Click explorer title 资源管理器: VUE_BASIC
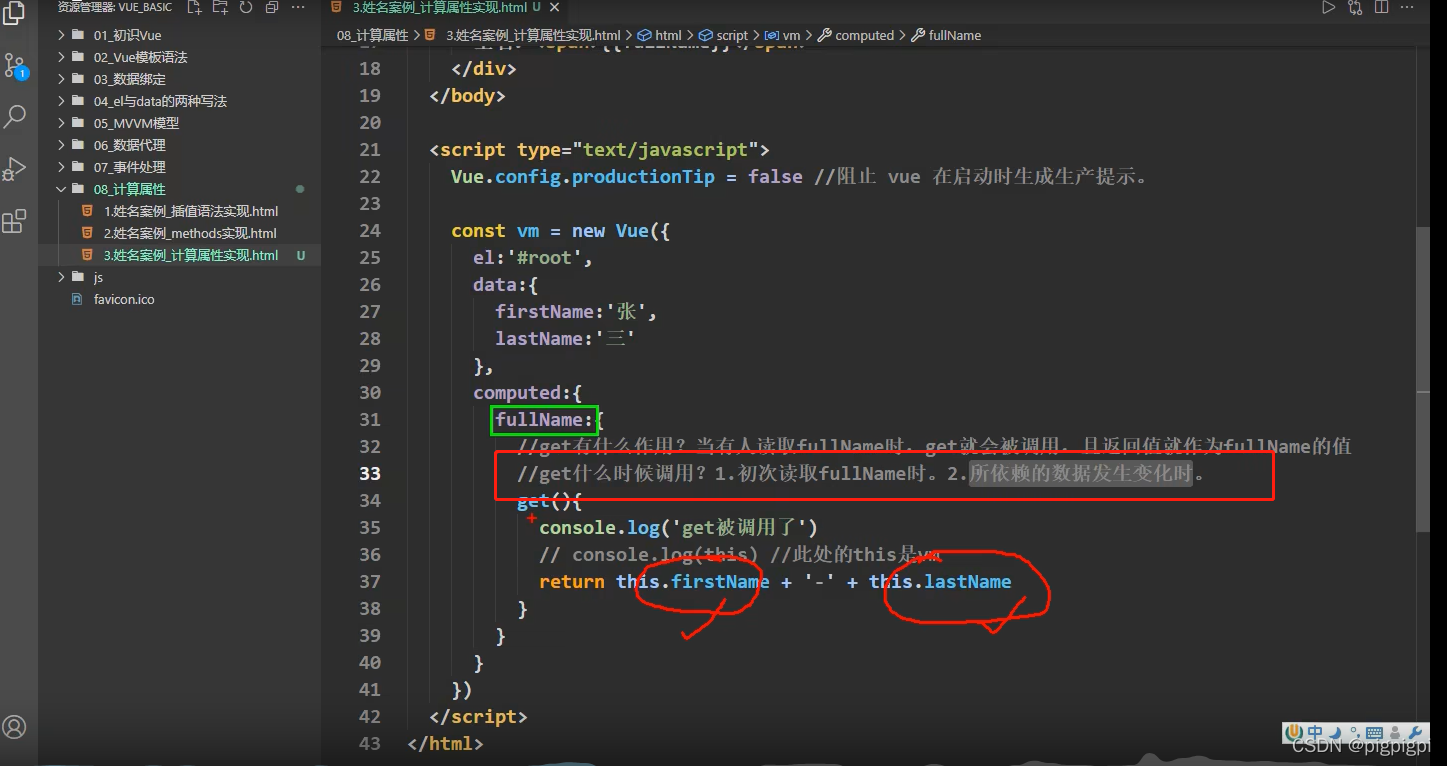Image resolution: width=1447 pixels, height=766 pixels. tap(115, 7)
